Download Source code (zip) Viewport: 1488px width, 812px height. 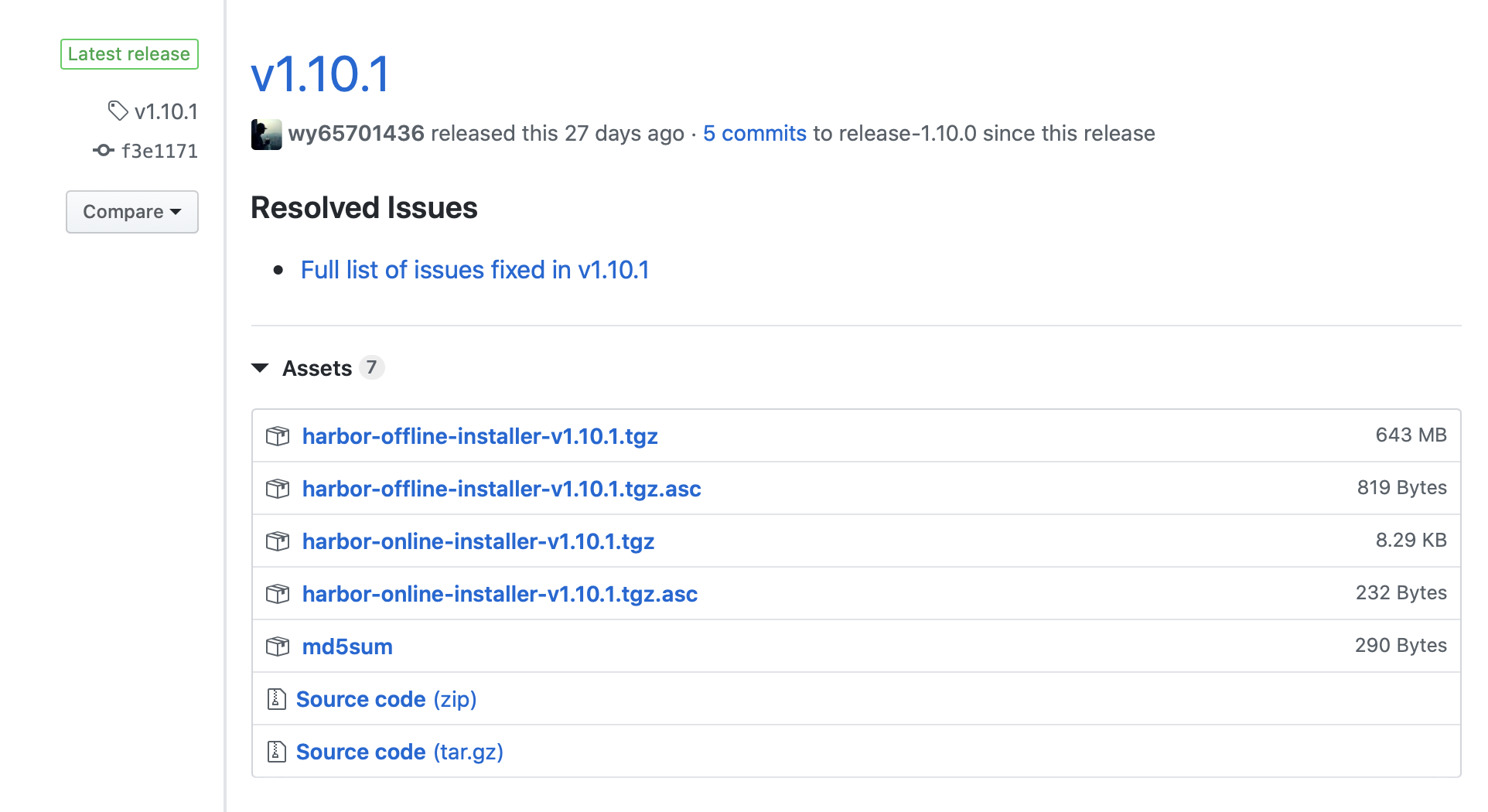387,699
